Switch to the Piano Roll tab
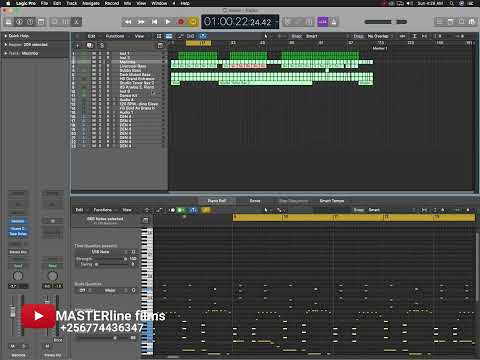 pyautogui.click(x=217, y=201)
